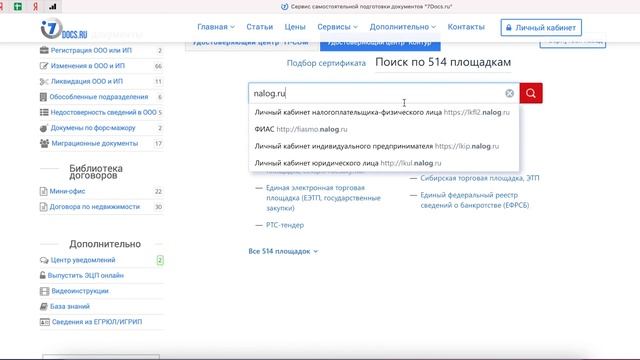Click the chat icon for Центр уведомлений
This screenshot has height=360, width=640.
point(44,260)
